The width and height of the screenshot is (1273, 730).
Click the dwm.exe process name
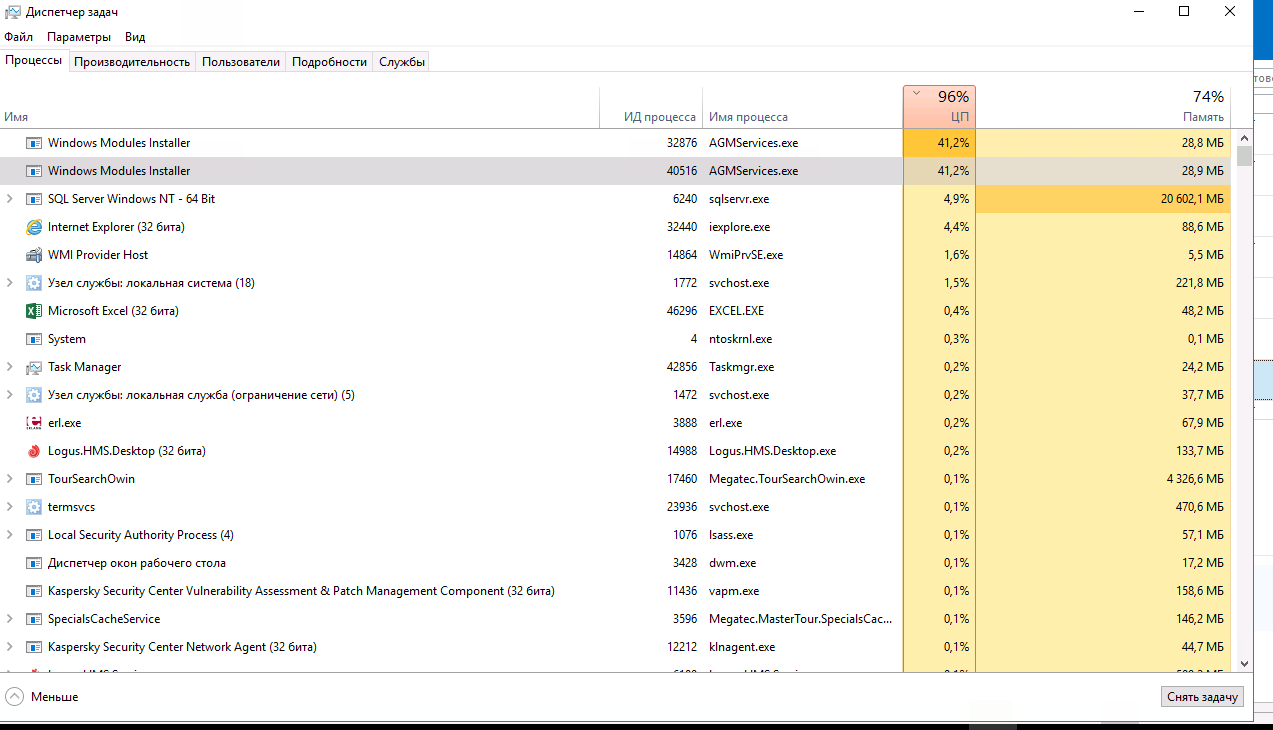pos(732,563)
